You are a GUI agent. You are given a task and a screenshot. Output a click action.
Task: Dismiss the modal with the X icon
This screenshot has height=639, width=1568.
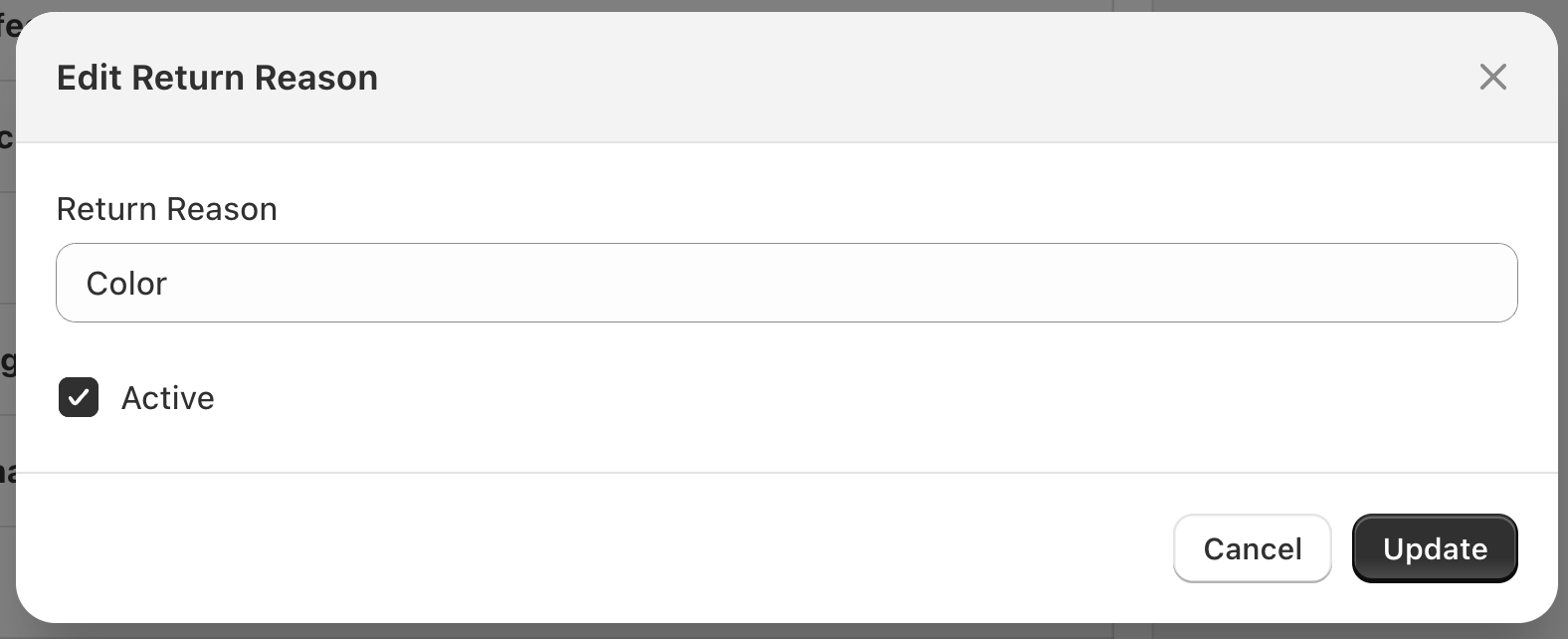point(1492,77)
